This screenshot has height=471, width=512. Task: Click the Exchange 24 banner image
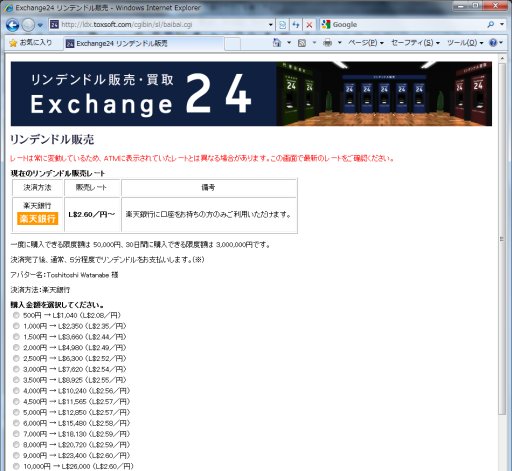[251, 94]
